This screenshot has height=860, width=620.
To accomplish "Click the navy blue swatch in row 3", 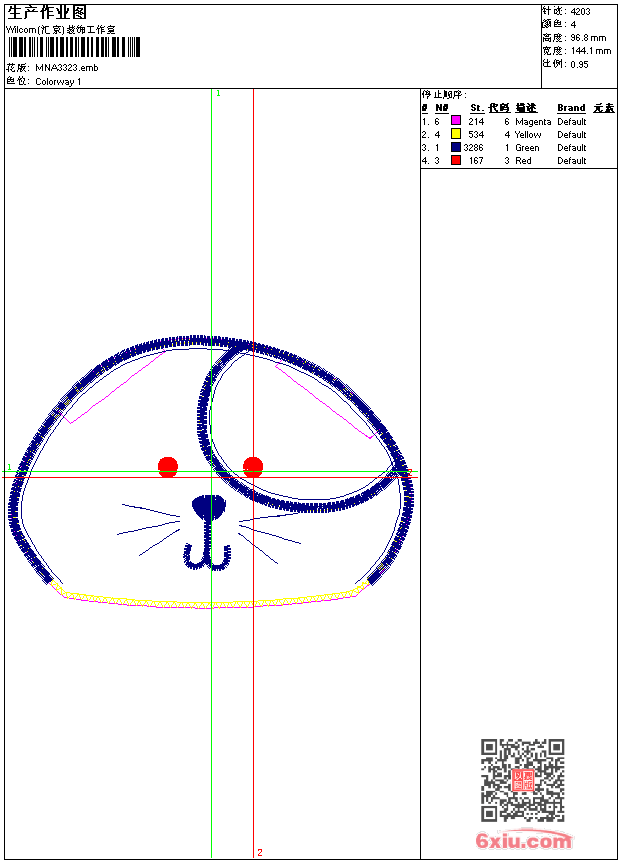I will (x=455, y=146).
